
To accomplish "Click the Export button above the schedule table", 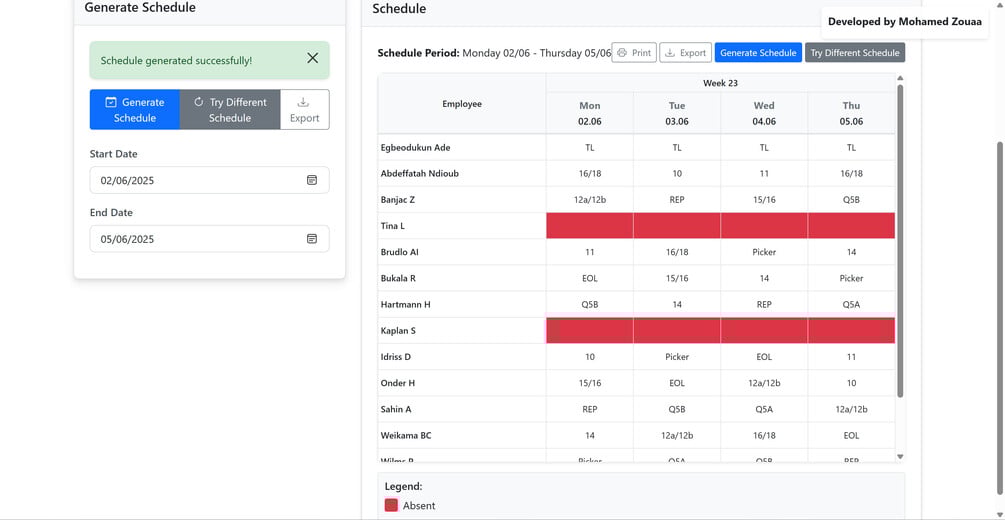I will pos(686,53).
